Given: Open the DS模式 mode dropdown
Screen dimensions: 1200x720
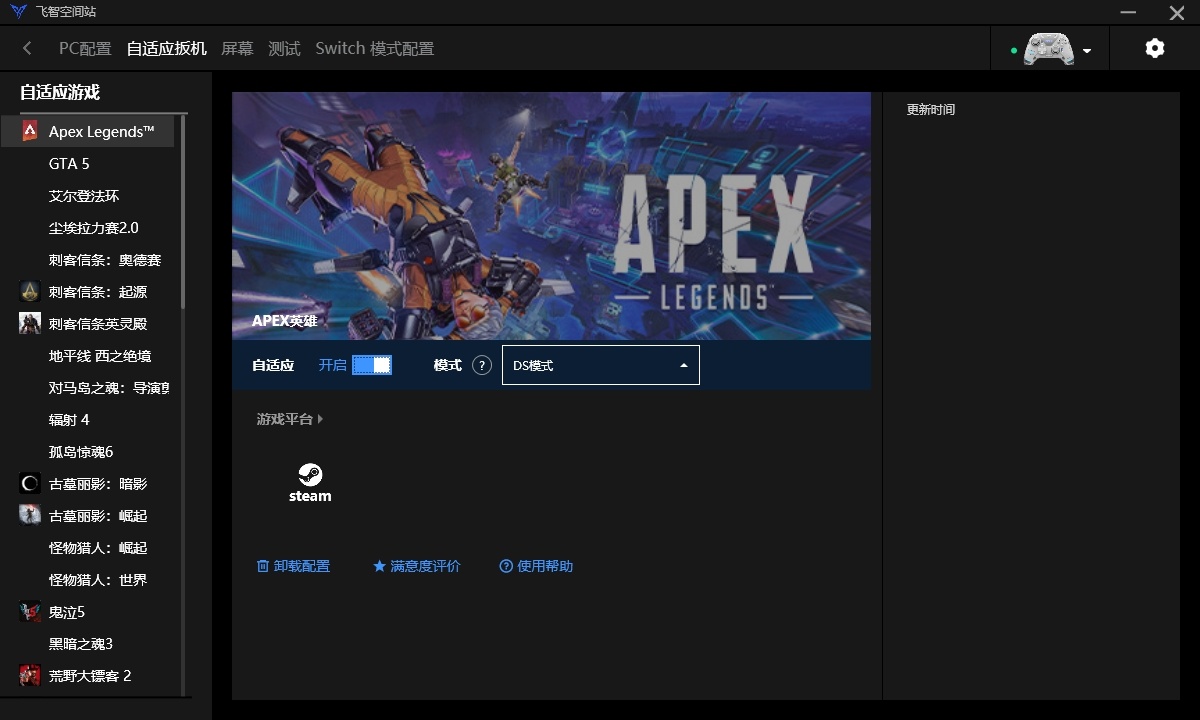Looking at the screenshot, I should pyautogui.click(x=601, y=365).
